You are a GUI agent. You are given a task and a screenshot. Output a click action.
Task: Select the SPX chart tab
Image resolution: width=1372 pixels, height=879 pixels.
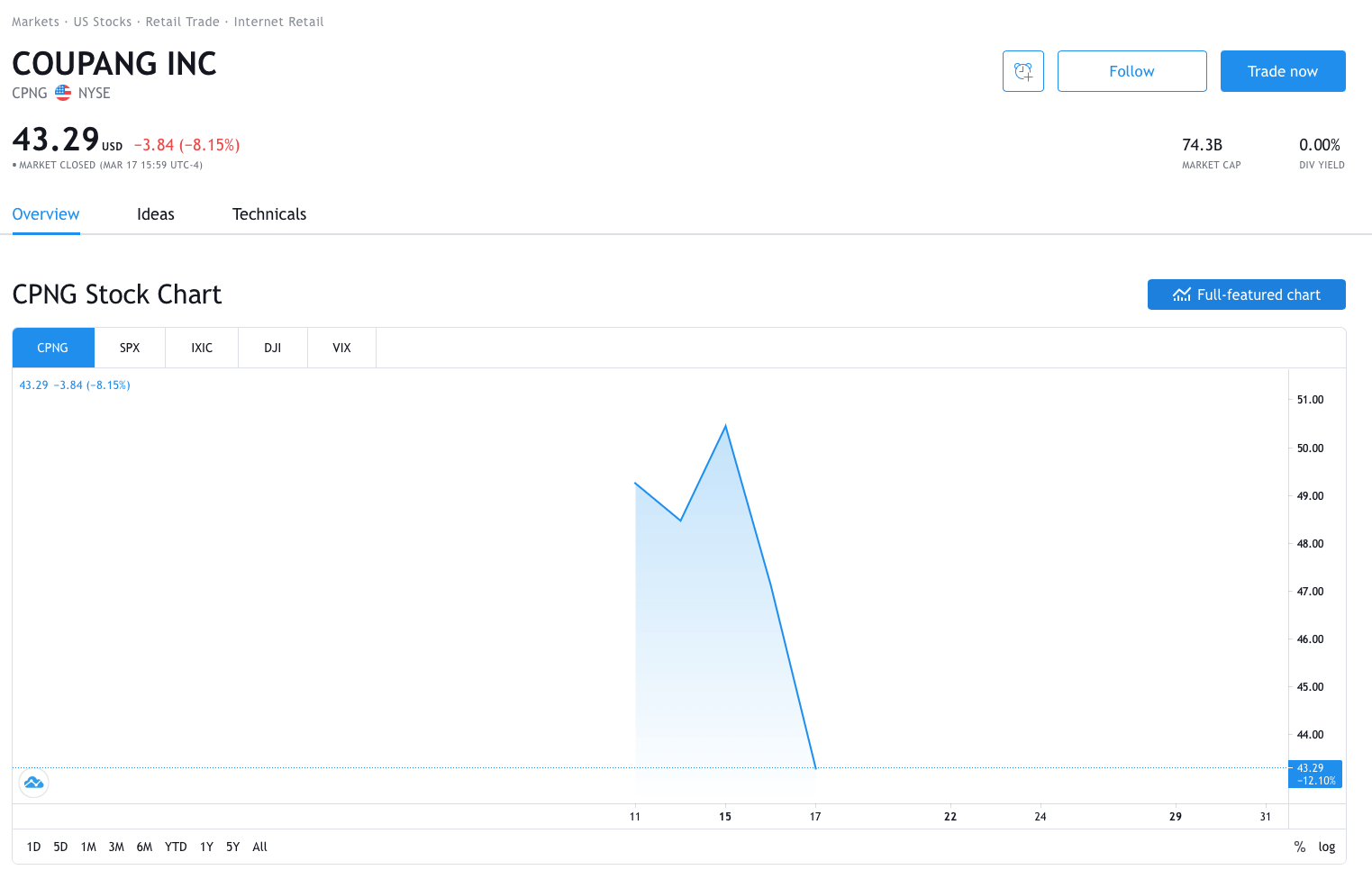point(130,348)
